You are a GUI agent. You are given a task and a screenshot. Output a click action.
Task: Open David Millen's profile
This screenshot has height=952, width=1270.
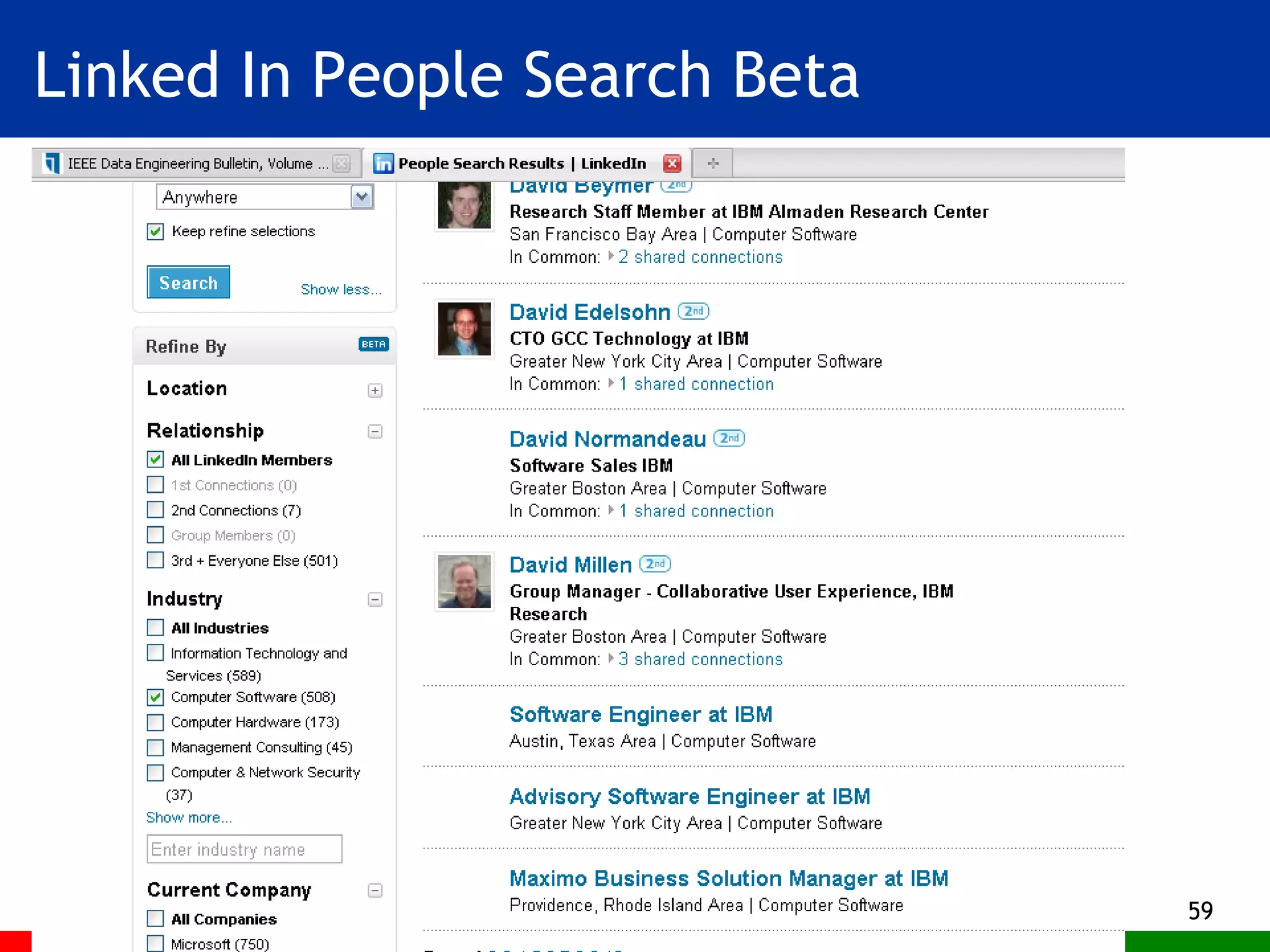click(571, 565)
